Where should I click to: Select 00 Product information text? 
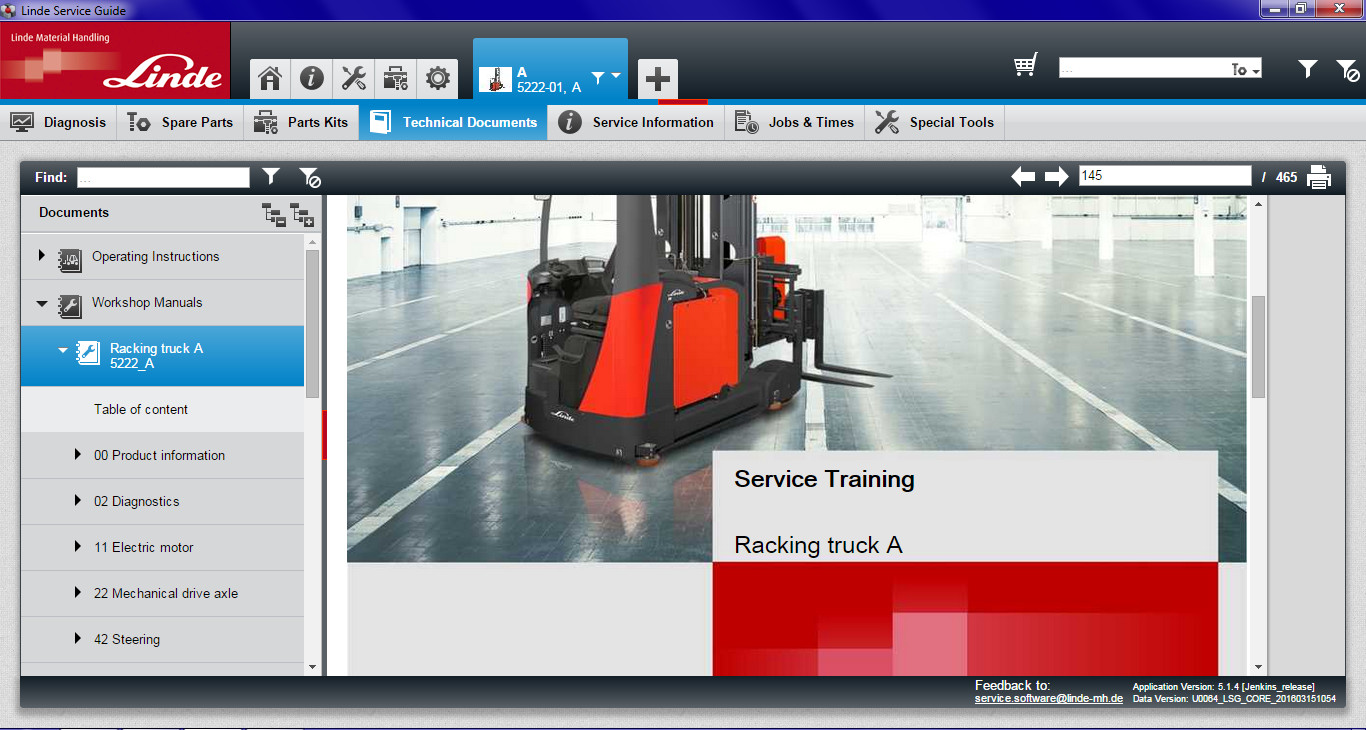[x=159, y=455]
